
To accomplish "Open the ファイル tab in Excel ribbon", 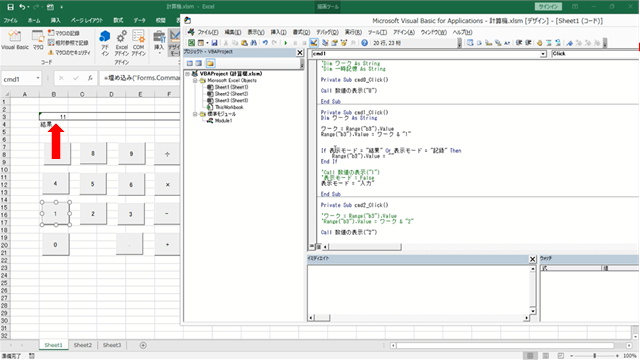I will click(10, 20).
